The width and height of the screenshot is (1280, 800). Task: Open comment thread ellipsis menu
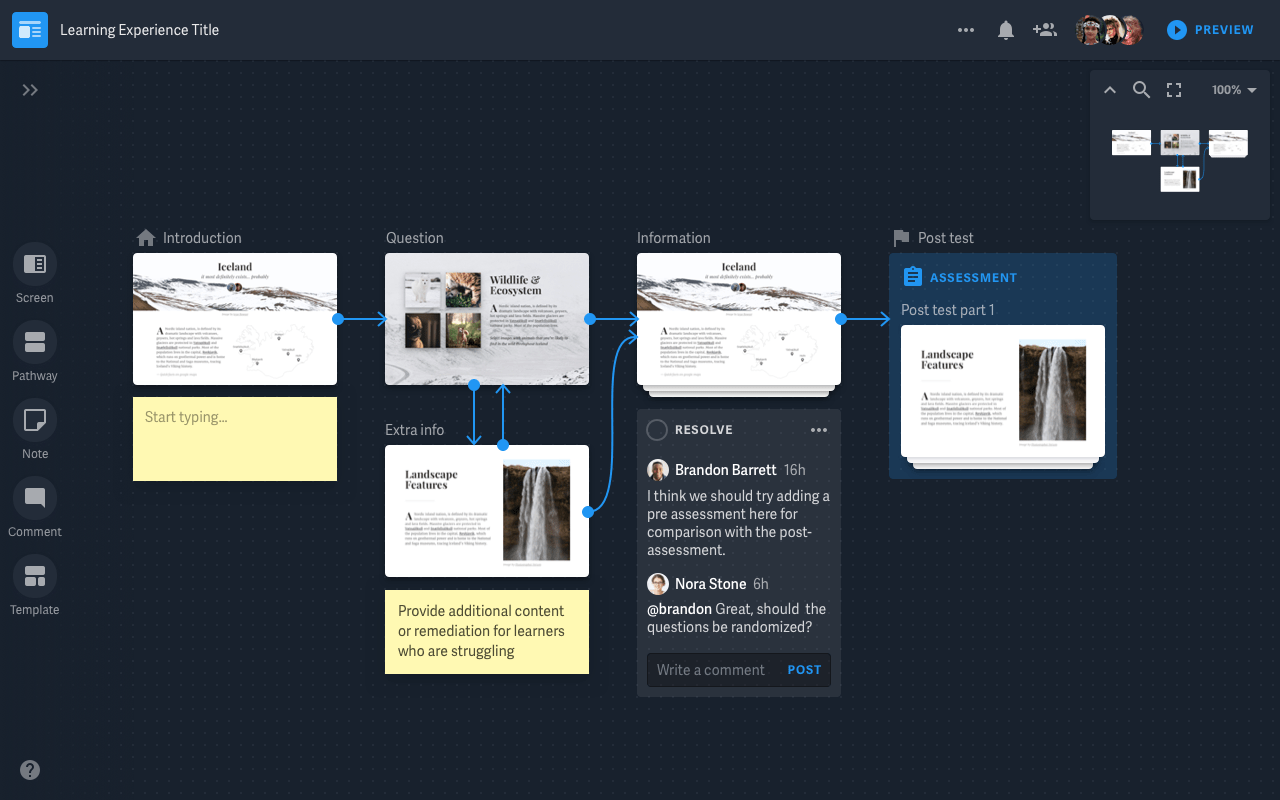click(x=819, y=430)
